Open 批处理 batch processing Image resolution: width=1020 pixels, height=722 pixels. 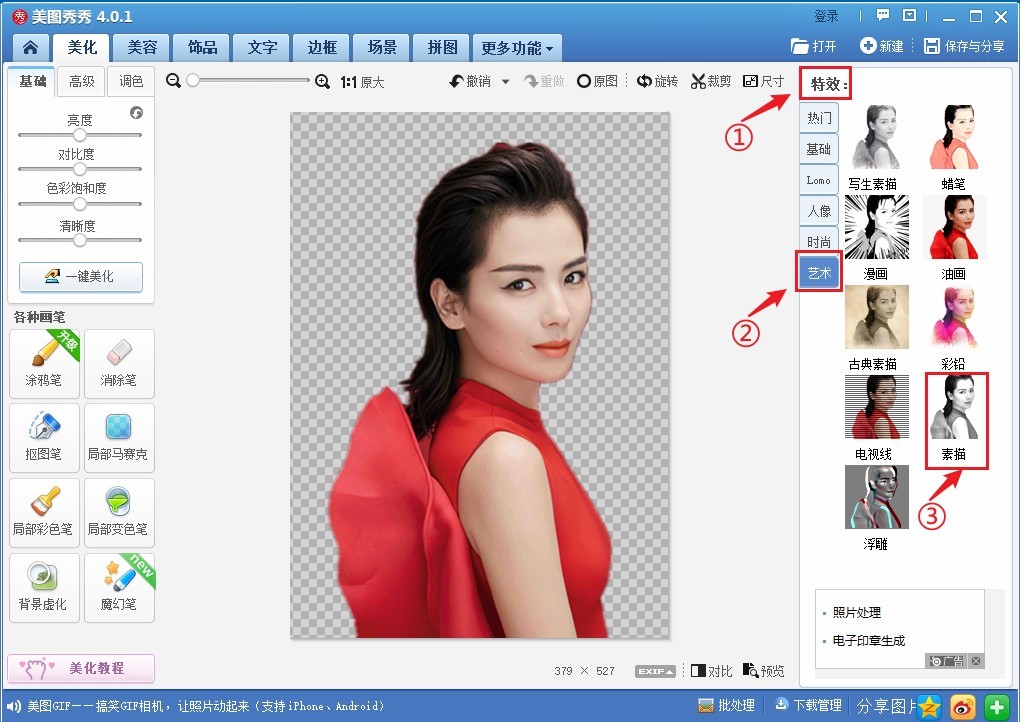[x=727, y=706]
